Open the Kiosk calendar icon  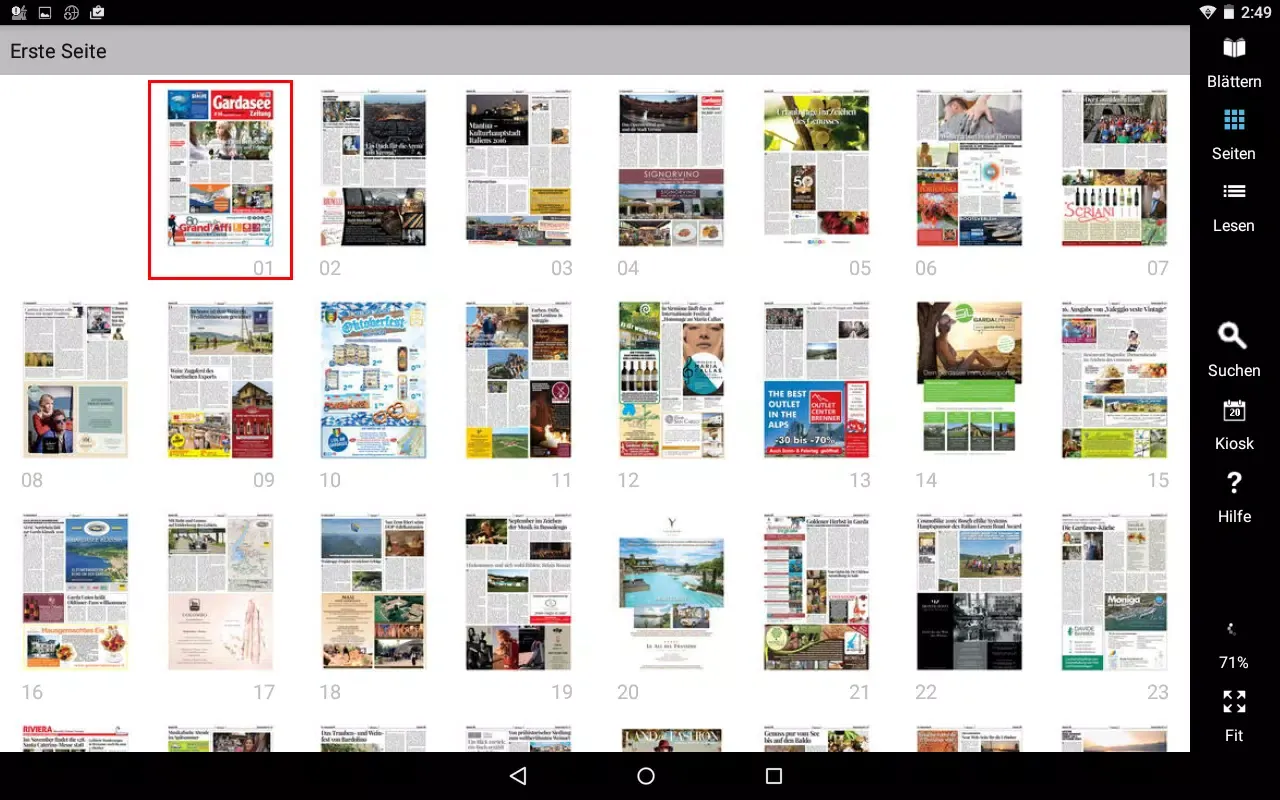(1234, 410)
